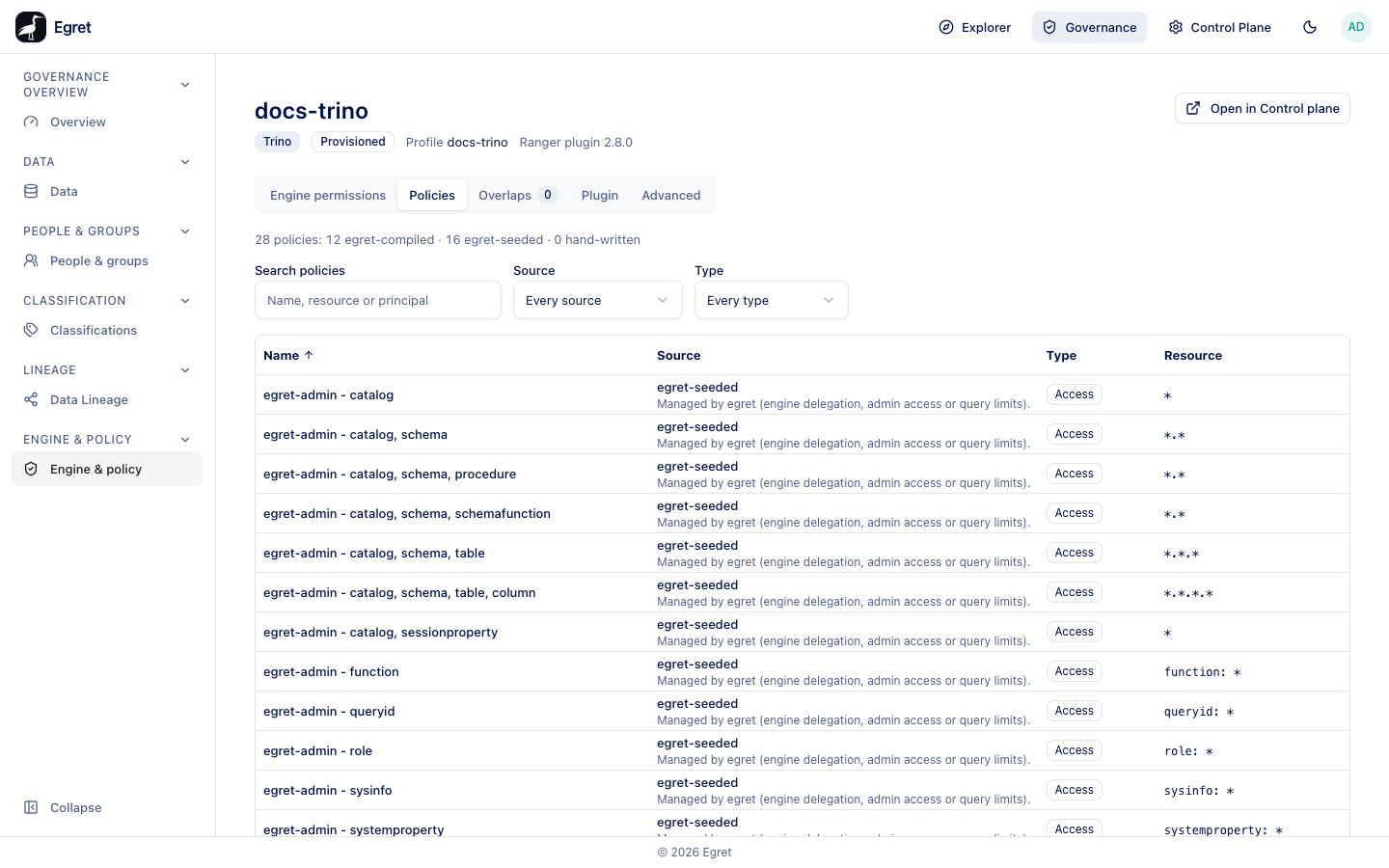This screenshot has height=868, width=1389.
Task: Open the Type filter dropdown
Action: point(772,300)
